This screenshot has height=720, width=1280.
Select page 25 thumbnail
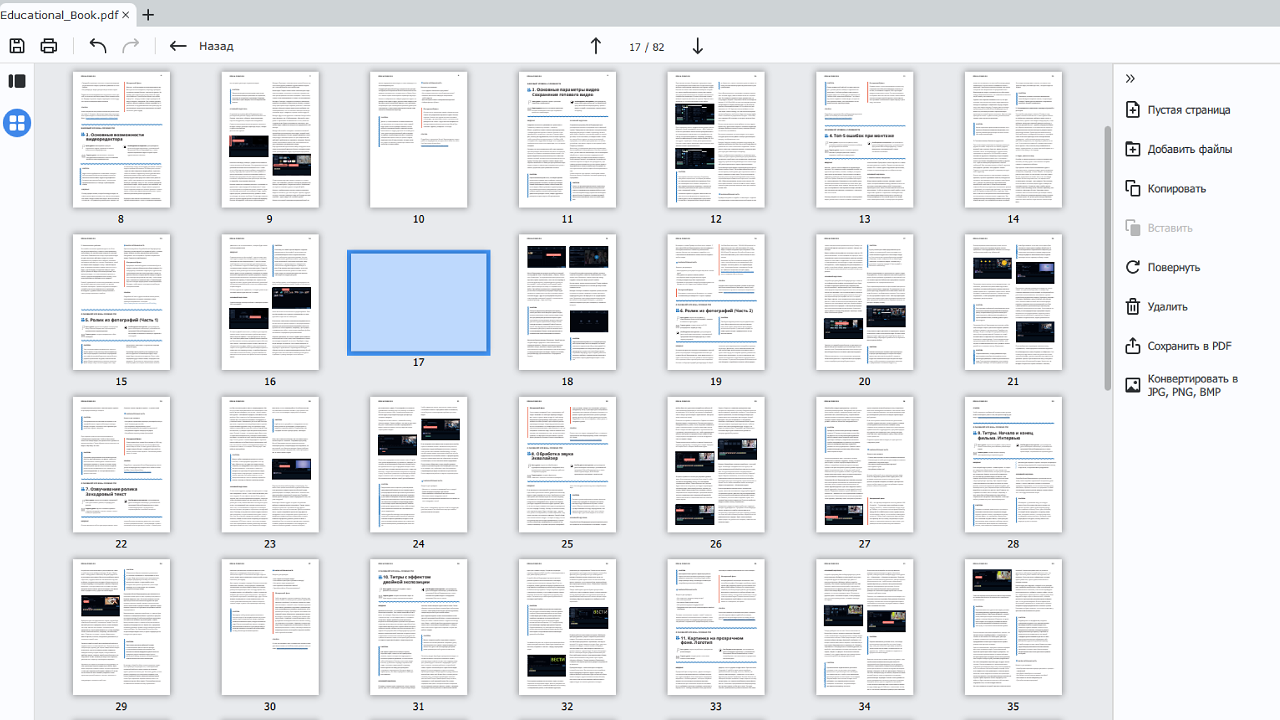[567, 464]
